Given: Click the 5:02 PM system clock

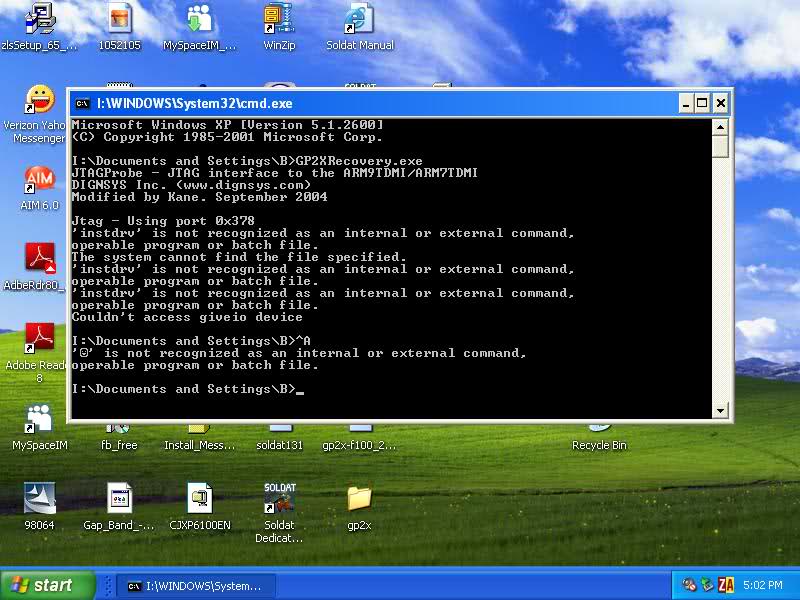Looking at the screenshot, I should [764, 586].
